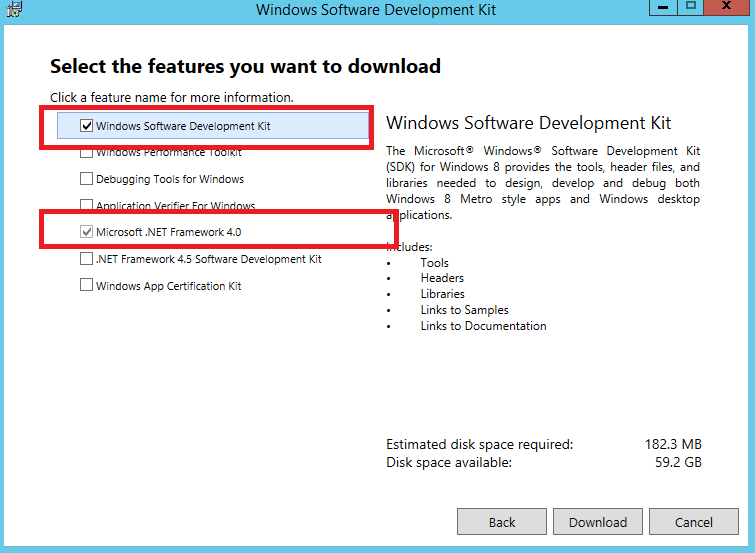755x553 pixels.
Task: Click the 'Select the features you want to download' heading
Action: pyautogui.click(x=246, y=66)
